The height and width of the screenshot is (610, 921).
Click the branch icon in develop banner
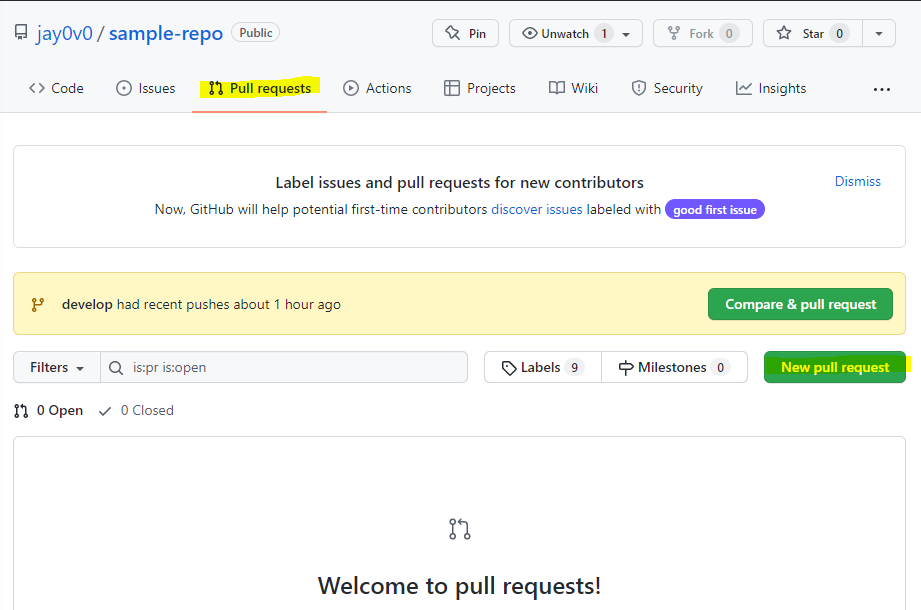click(38, 305)
